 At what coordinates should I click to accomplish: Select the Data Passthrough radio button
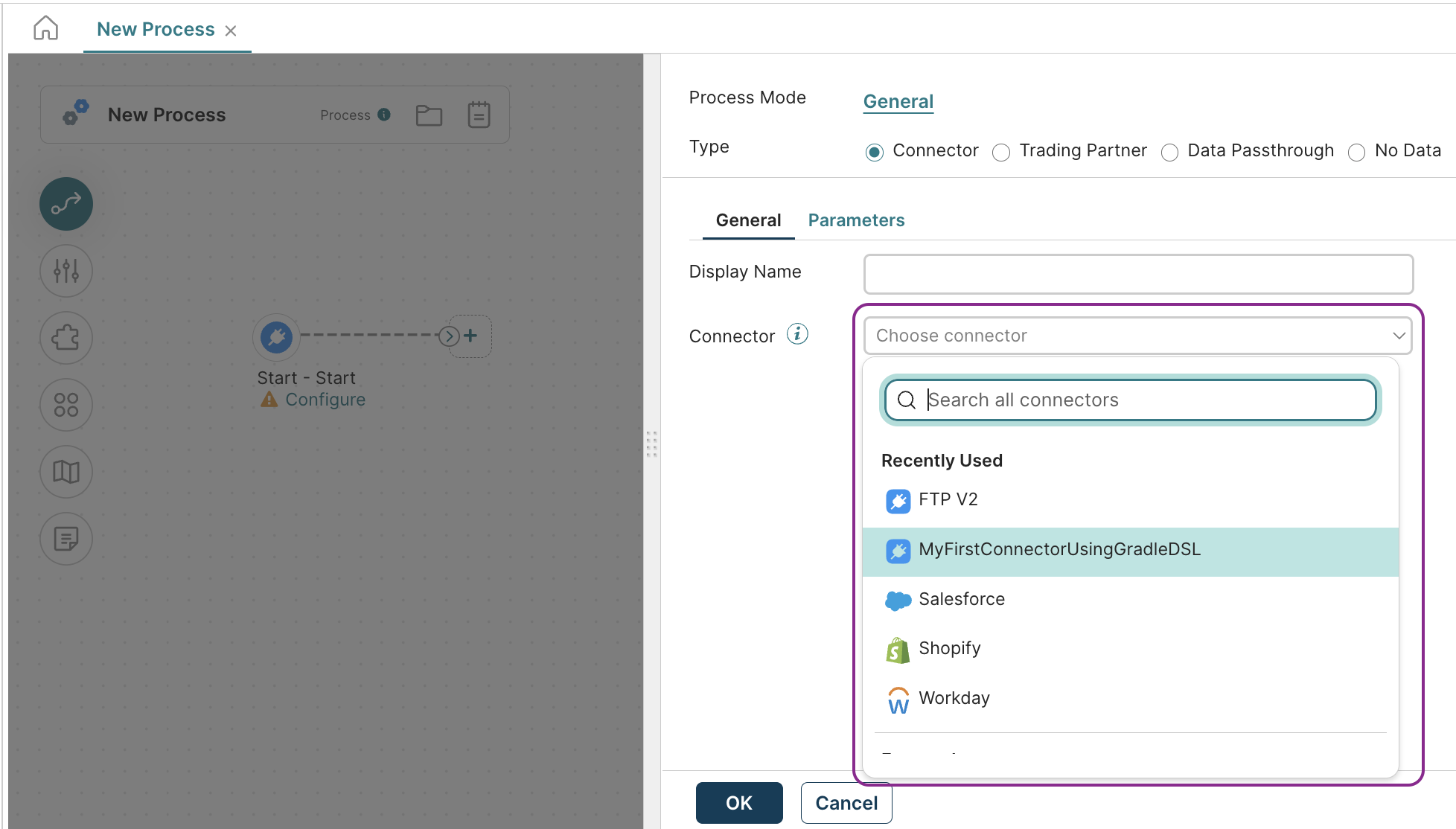coord(1169,152)
